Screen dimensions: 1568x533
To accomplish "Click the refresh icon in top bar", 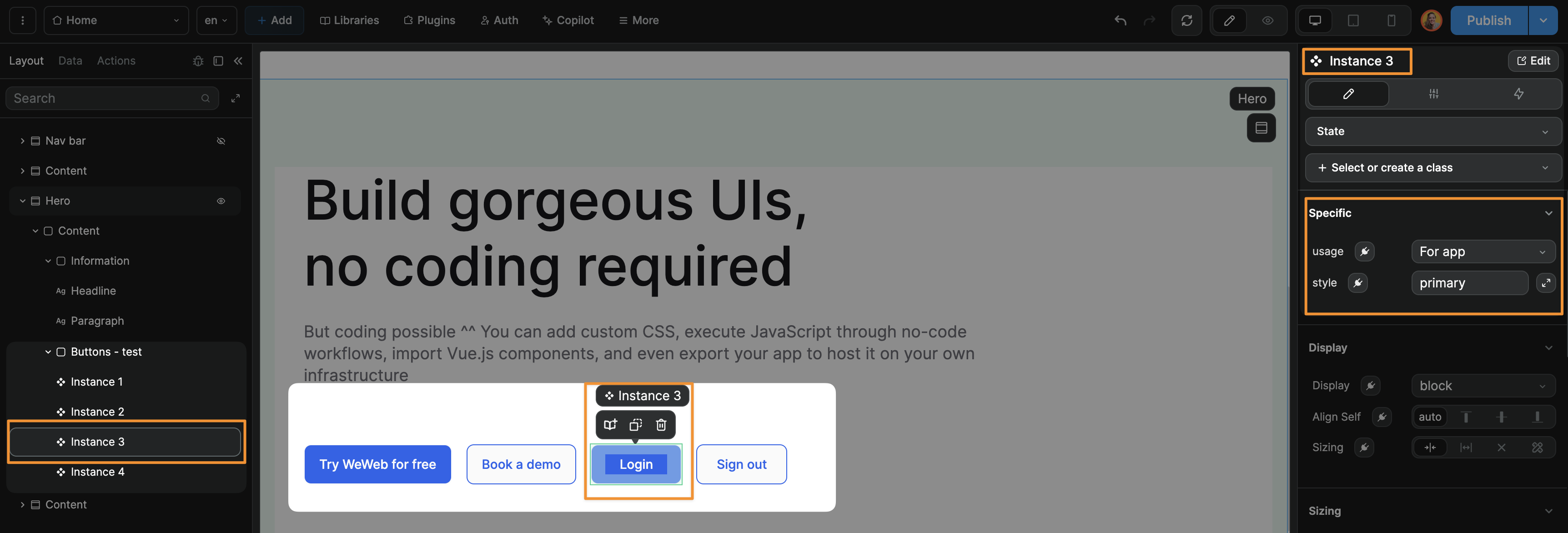I will pos(1186,20).
